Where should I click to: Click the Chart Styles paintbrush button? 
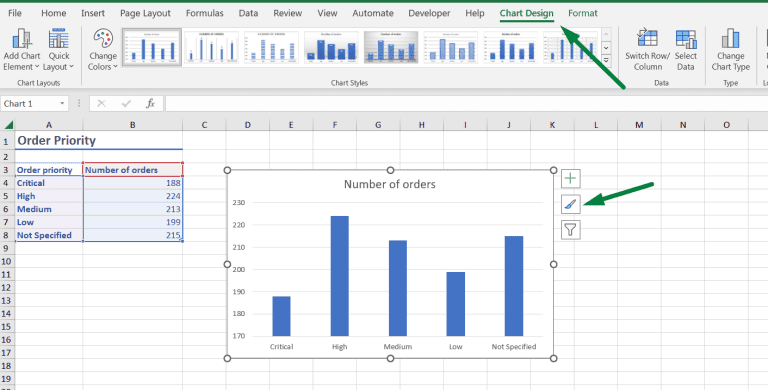pyautogui.click(x=570, y=204)
